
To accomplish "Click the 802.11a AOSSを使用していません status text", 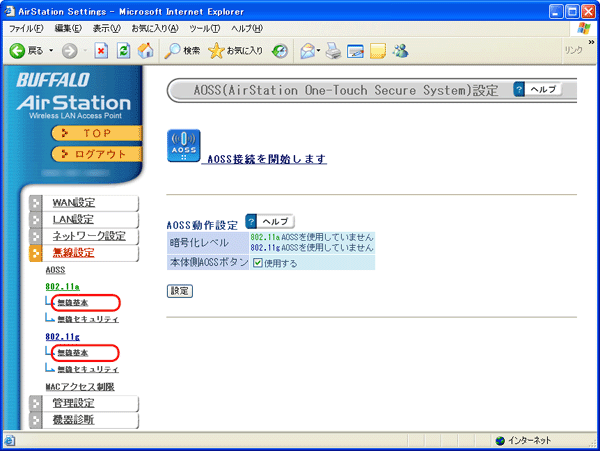I will pos(311,237).
